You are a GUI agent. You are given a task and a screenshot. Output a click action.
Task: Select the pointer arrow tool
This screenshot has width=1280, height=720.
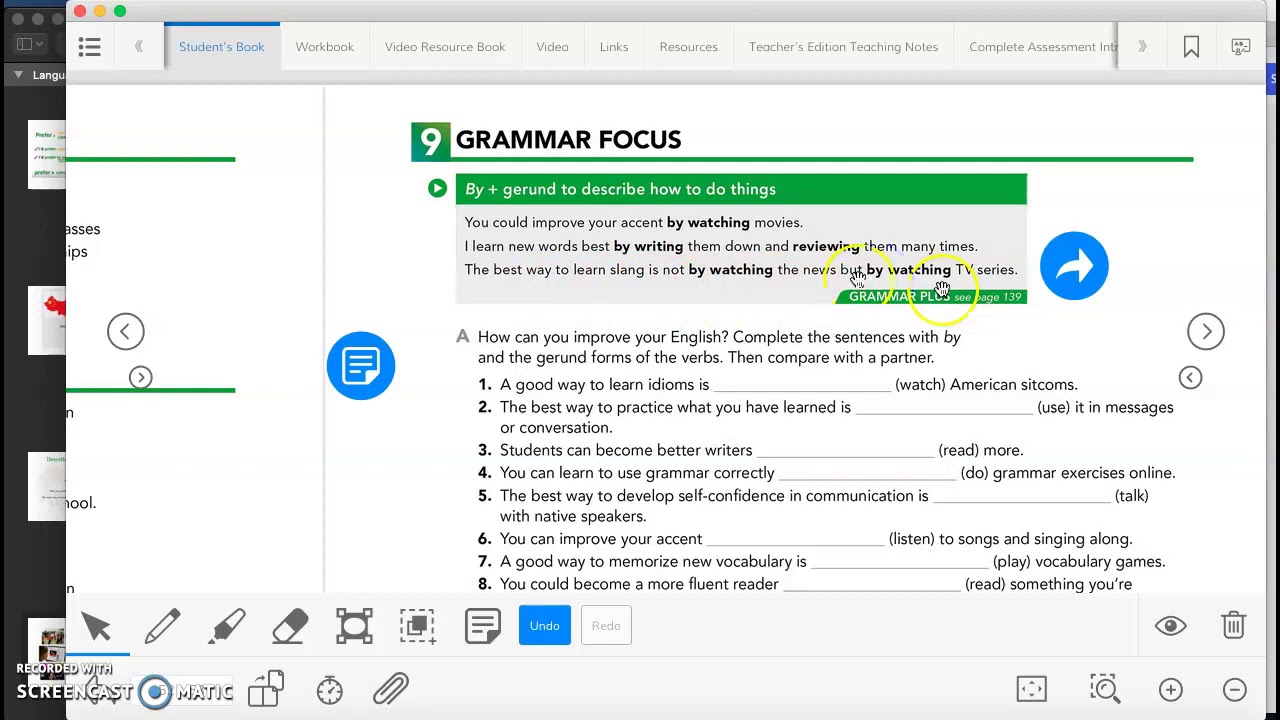[x=97, y=627]
